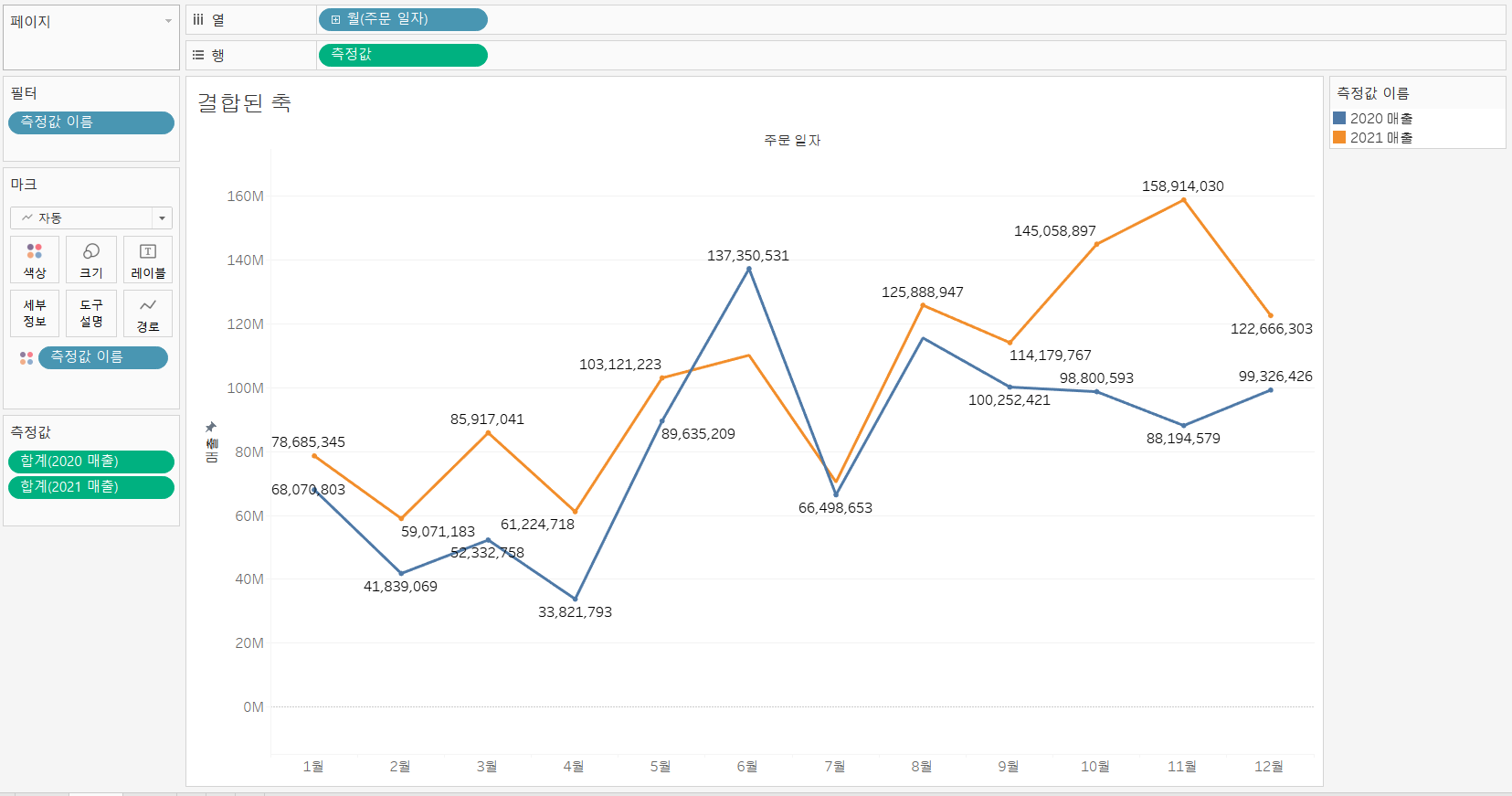
Task: Open the 크기 (size) mark card
Action: tap(91, 260)
